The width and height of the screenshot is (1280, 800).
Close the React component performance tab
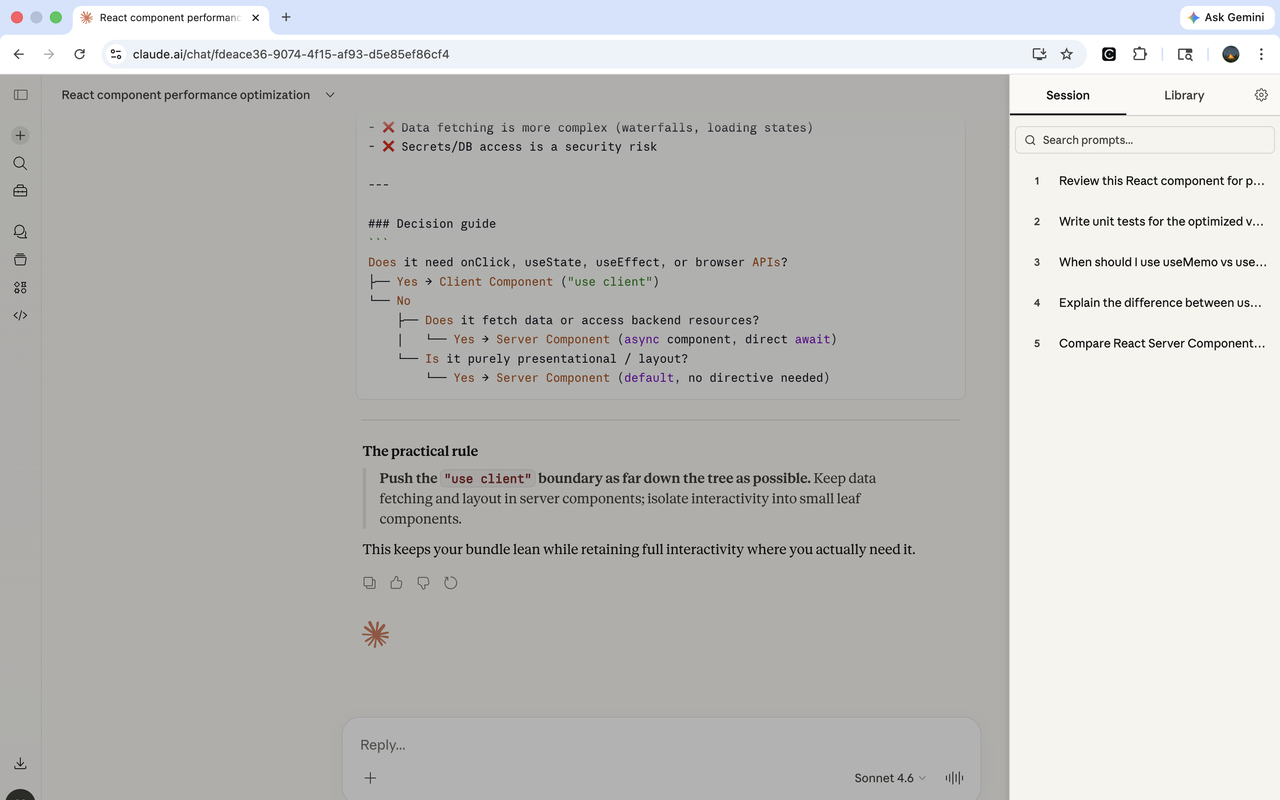[255, 17]
